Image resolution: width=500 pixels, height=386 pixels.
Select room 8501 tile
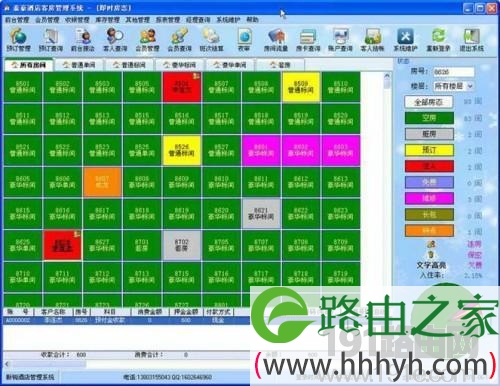tap(23, 87)
